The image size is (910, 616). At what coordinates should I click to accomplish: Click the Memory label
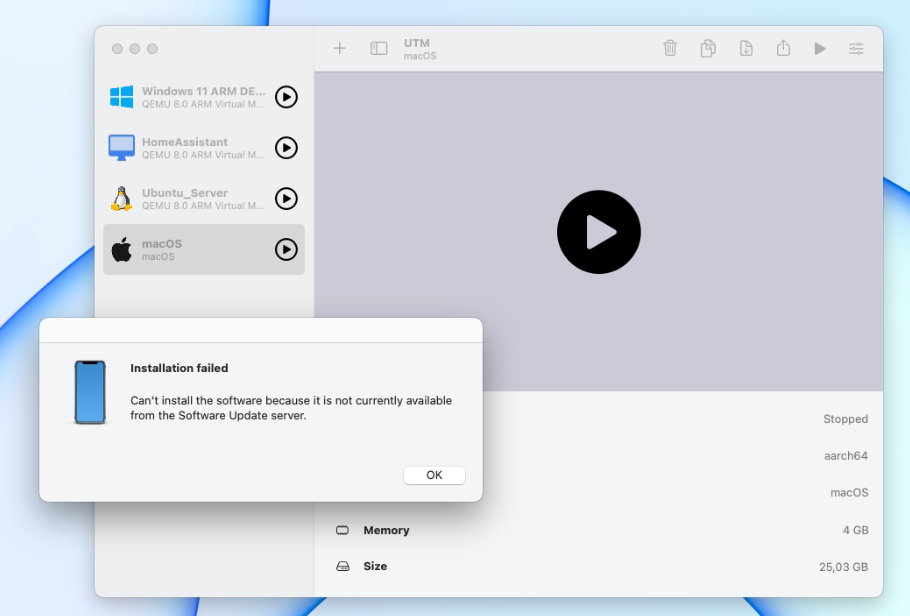pyautogui.click(x=386, y=530)
